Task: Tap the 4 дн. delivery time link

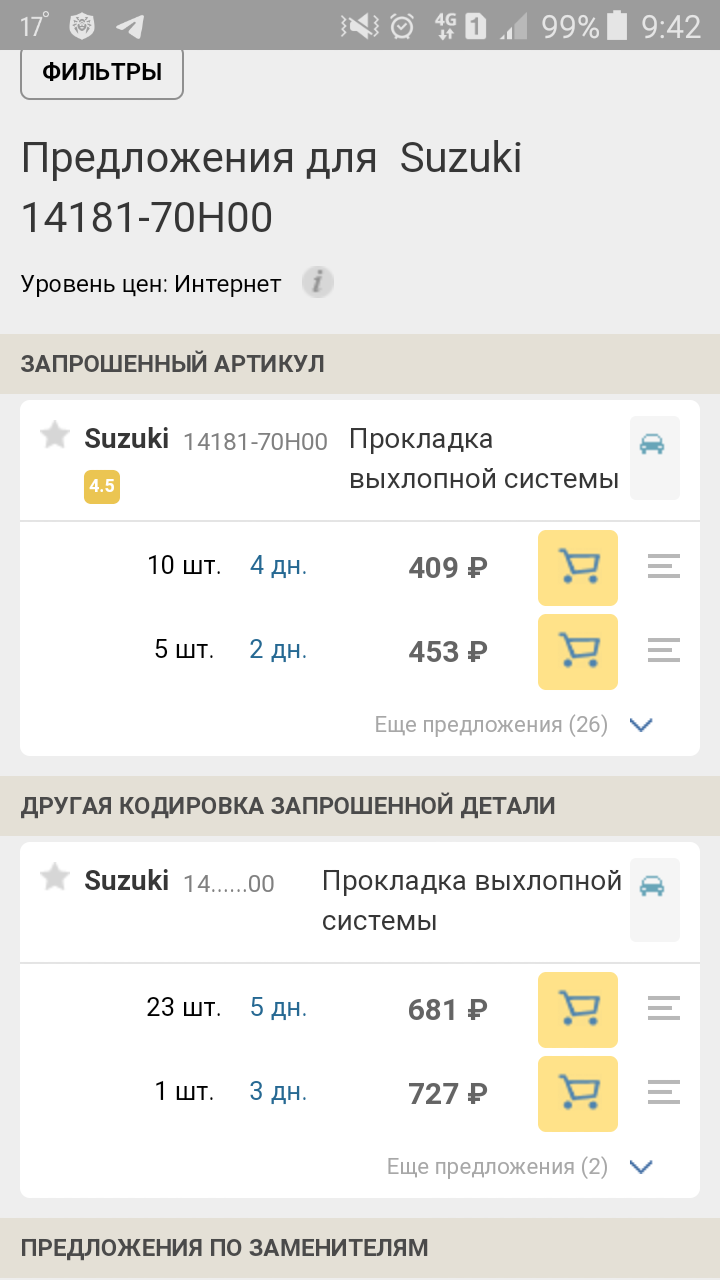Action: (278, 566)
